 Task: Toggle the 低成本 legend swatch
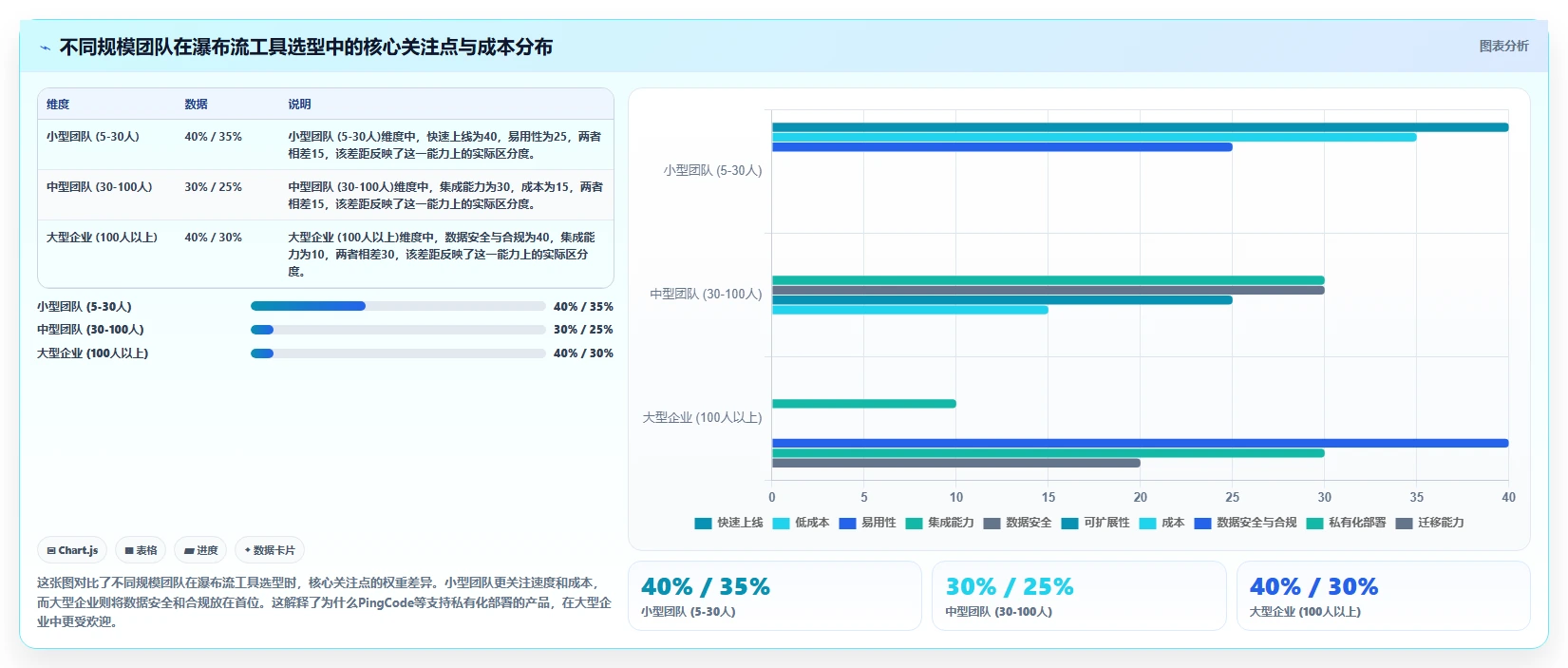click(x=781, y=524)
